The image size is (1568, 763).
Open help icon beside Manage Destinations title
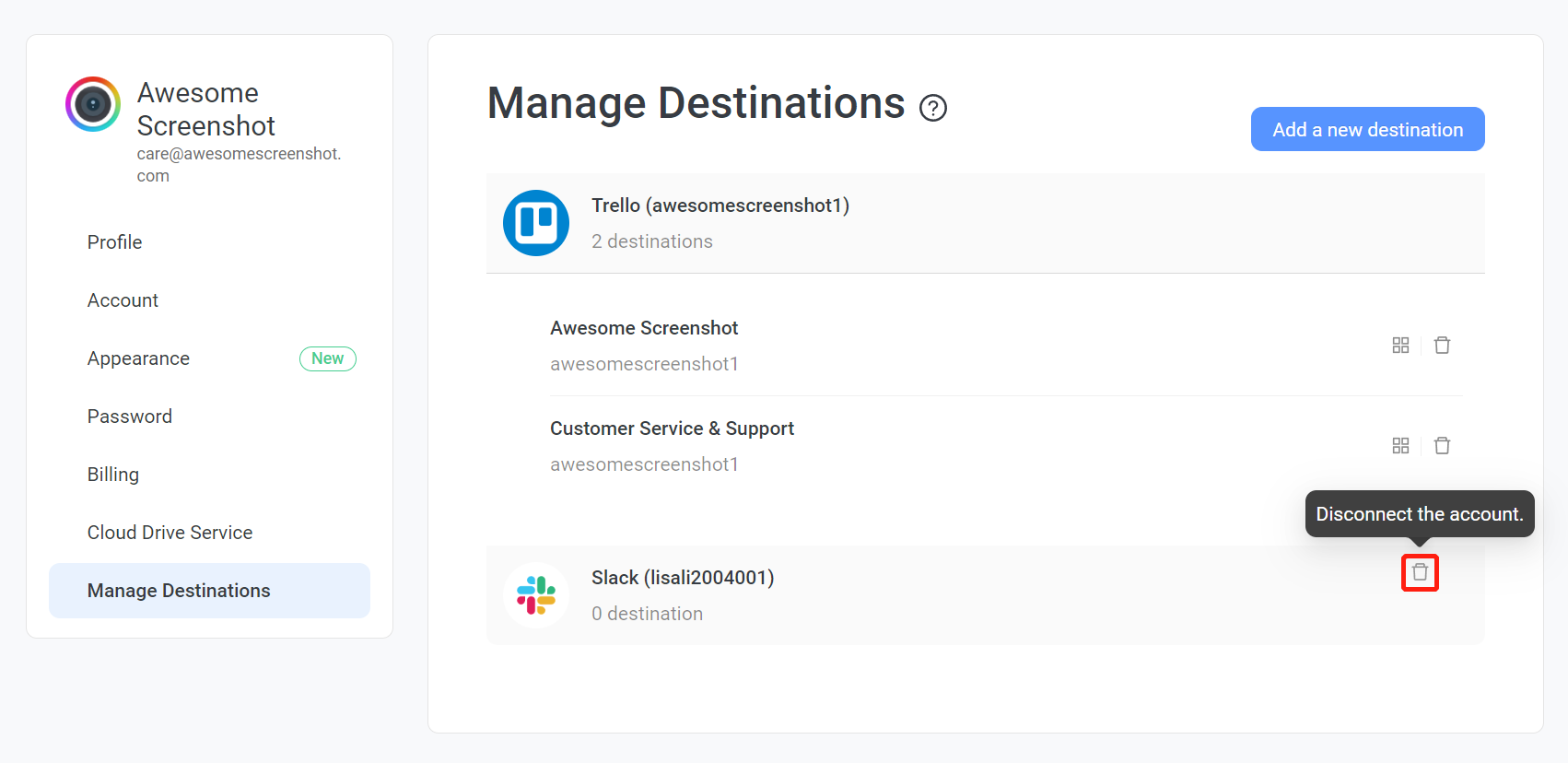[933, 108]
